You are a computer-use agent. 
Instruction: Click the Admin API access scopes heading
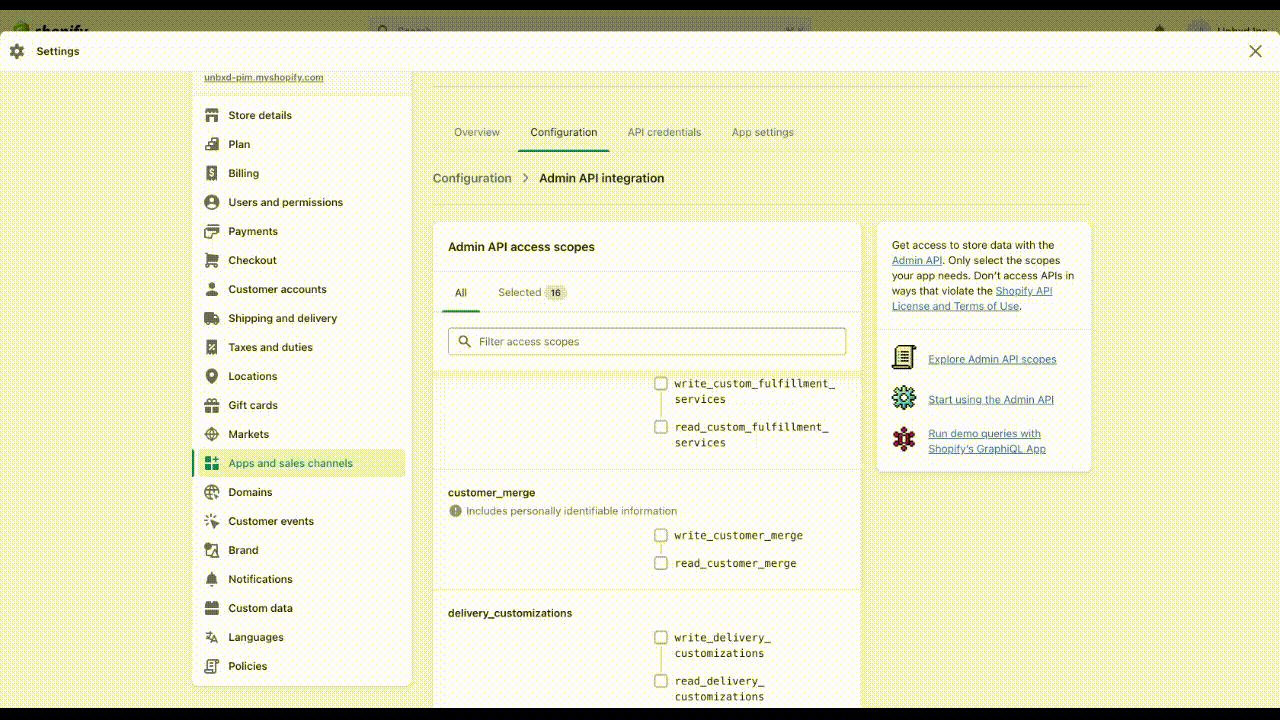(x=521, y=247)
